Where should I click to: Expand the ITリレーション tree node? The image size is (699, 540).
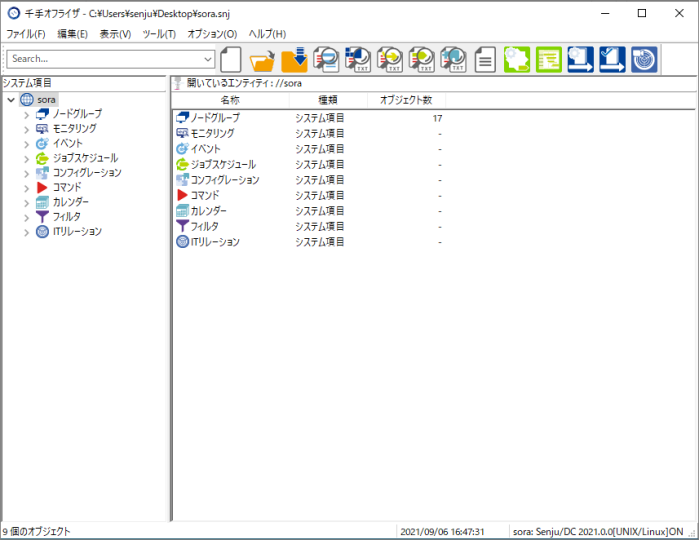point(26,233)
